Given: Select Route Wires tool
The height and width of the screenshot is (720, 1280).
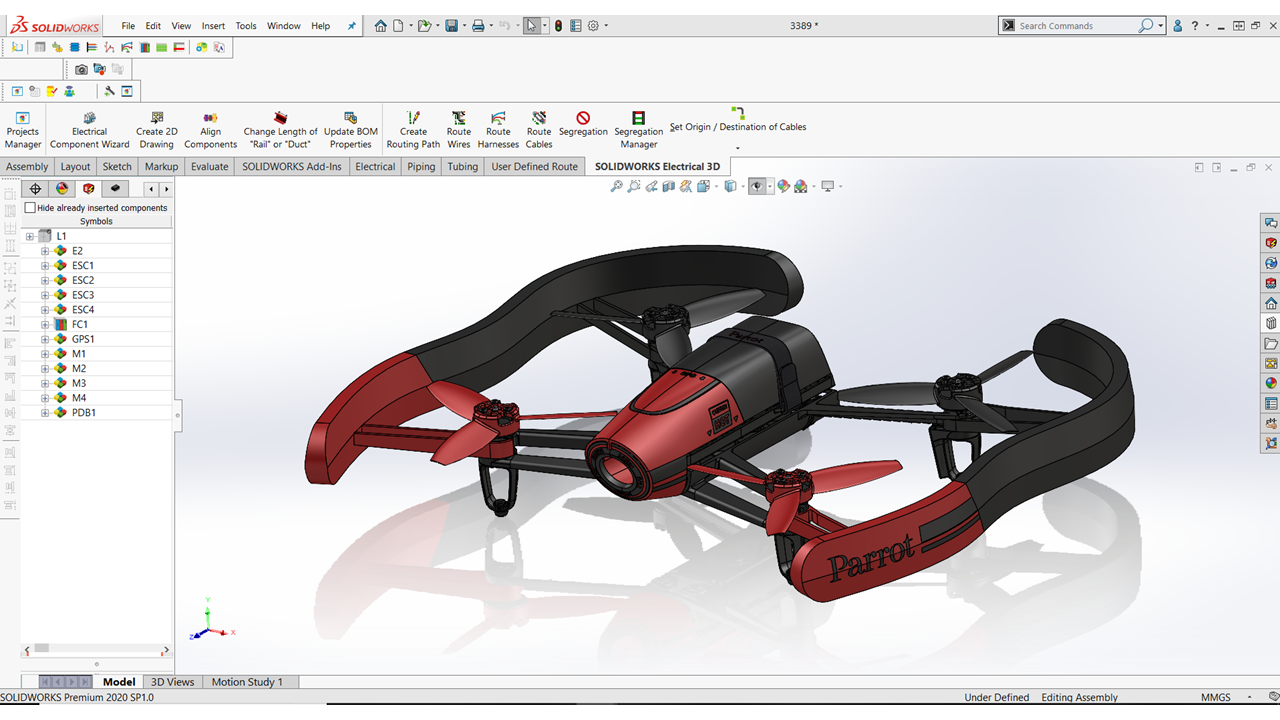Looking at the screenshot, I should coord(459,130).
